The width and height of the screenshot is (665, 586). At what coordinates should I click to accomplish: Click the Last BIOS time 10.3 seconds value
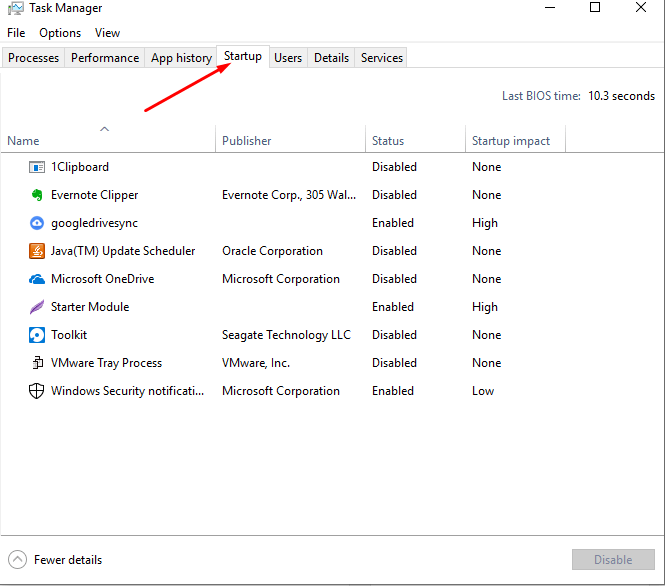[x=621, y=96]
